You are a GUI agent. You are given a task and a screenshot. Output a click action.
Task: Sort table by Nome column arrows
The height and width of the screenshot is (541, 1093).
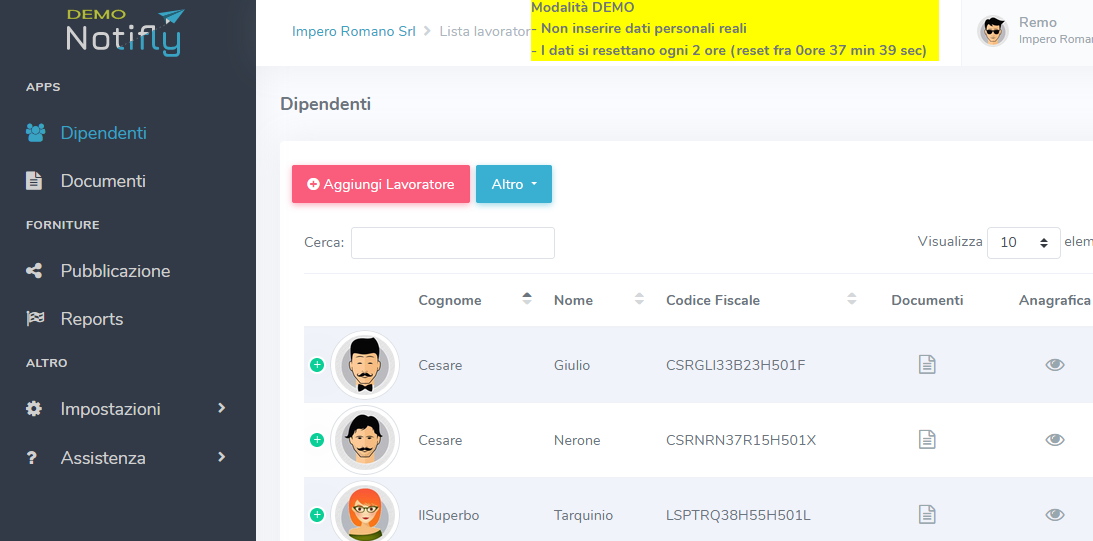[639, 299]
